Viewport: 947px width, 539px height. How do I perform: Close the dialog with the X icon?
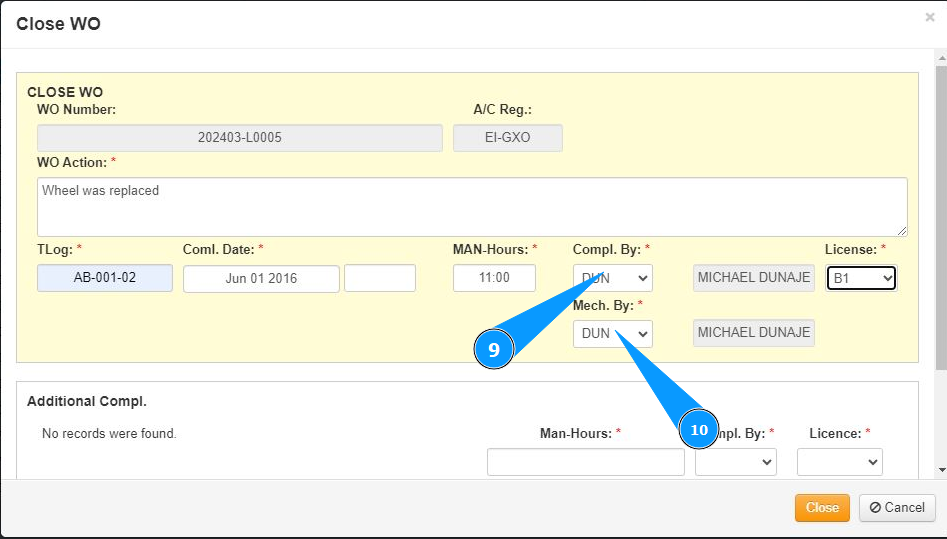point(930,17)
